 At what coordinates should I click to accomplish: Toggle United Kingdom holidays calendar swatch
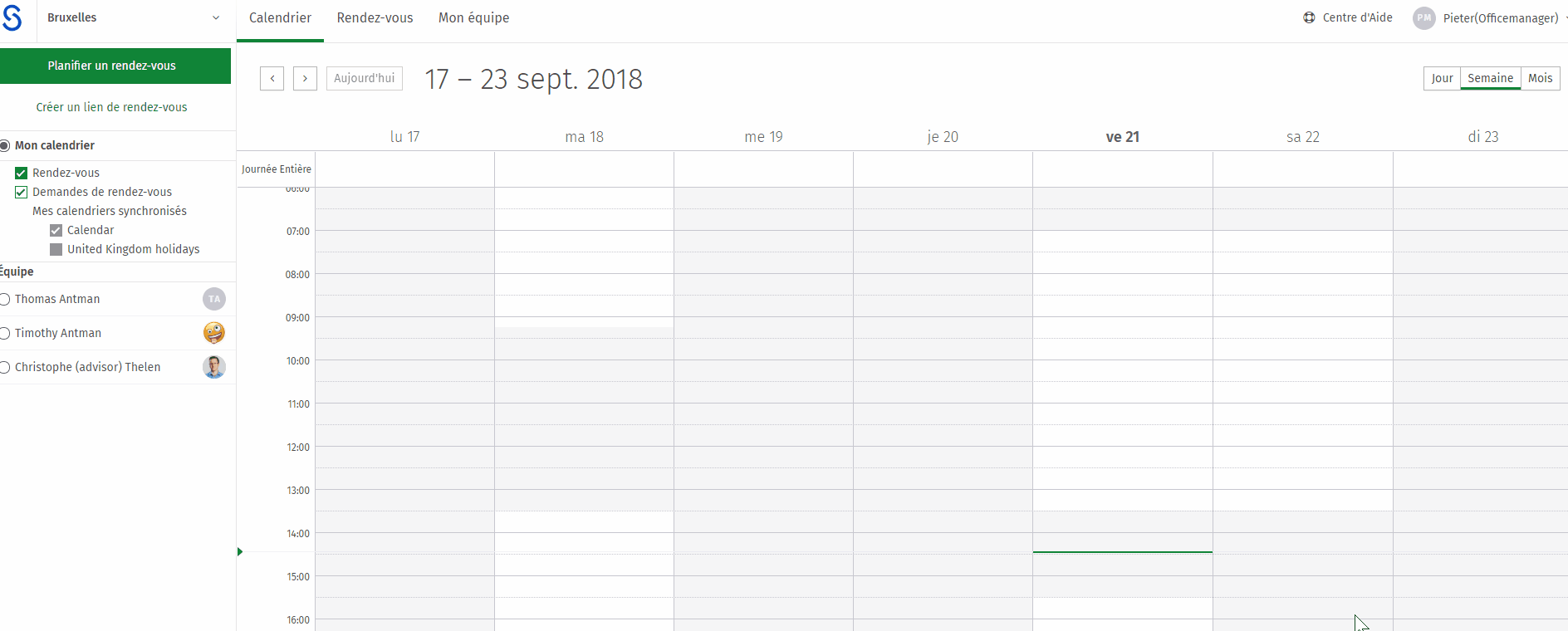(x=56, y=249)
